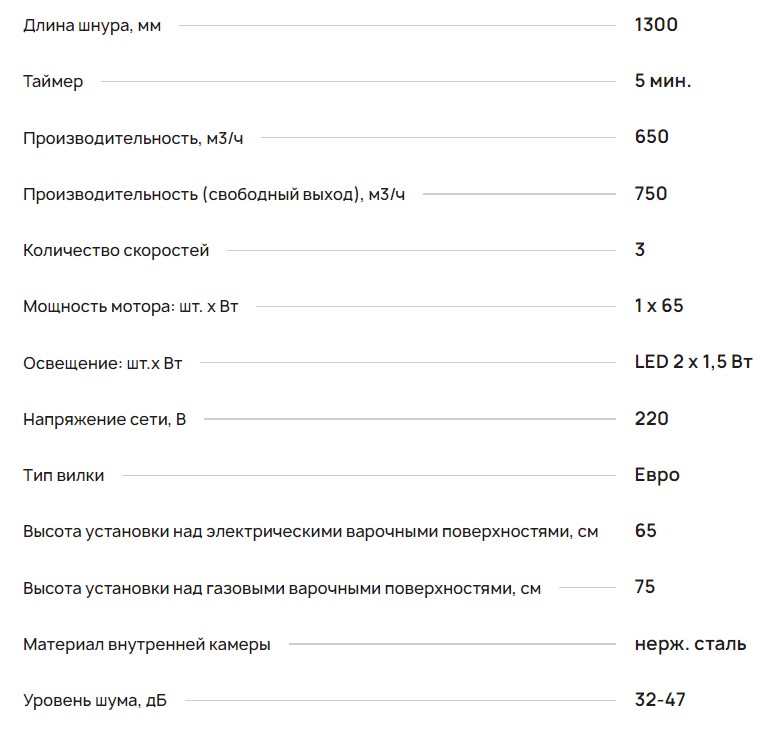This screenshot has width=764, height=734.
Task: Select the 1300 cord length value
Action: 656,24
